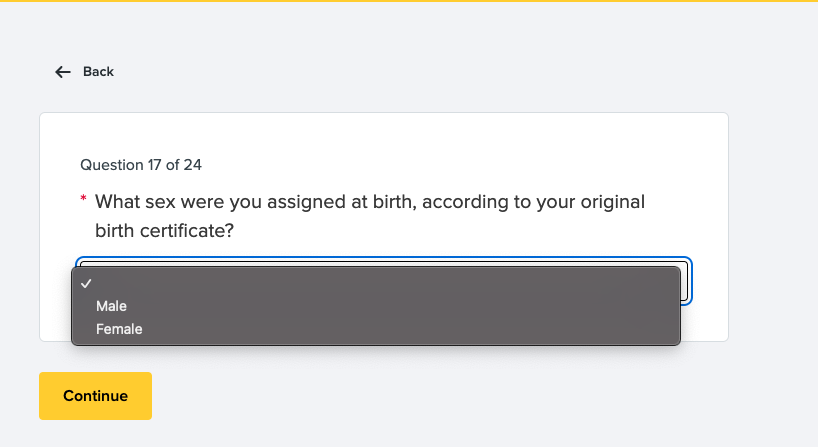The height and width of the screenshot is (447, 818).
Task: Choose Female in the open dropdown
Action: tap(119, 328)
